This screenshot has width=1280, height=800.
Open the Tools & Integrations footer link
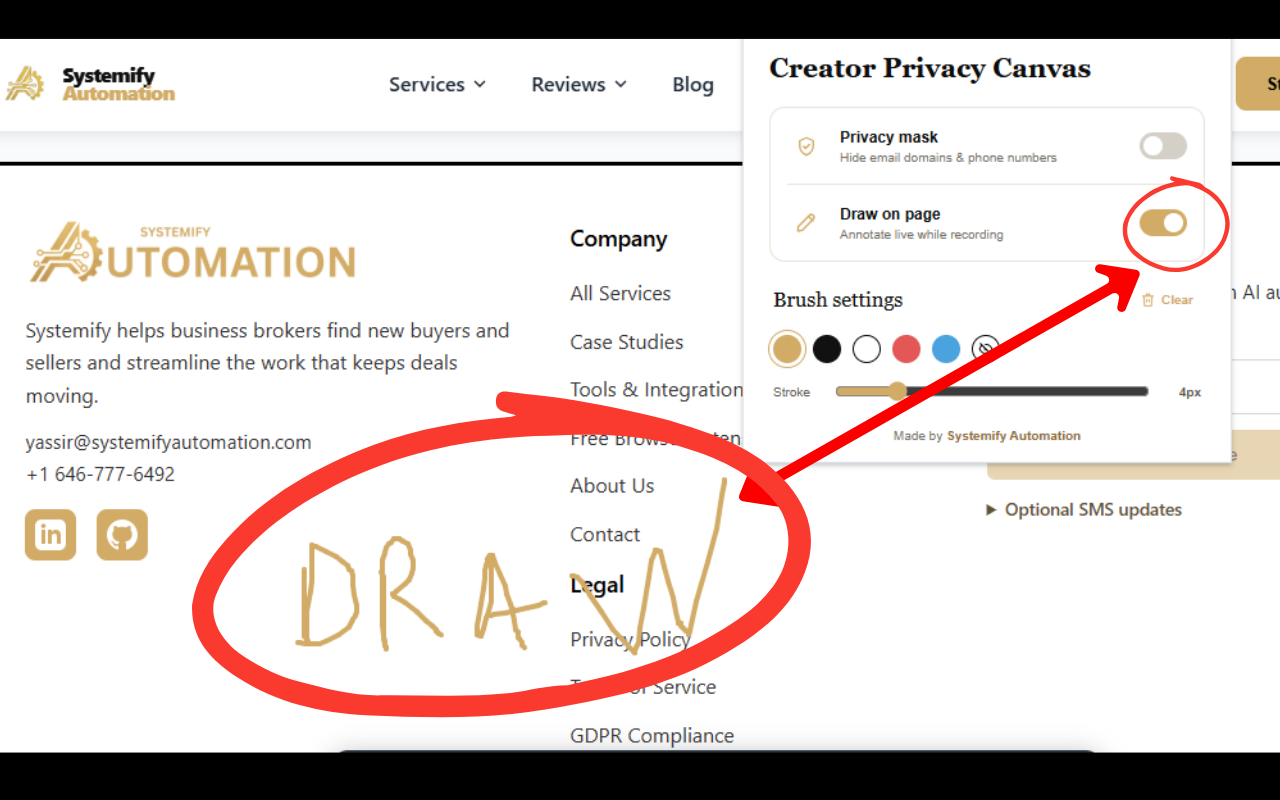pyautogui.click(x=657, y=390)
